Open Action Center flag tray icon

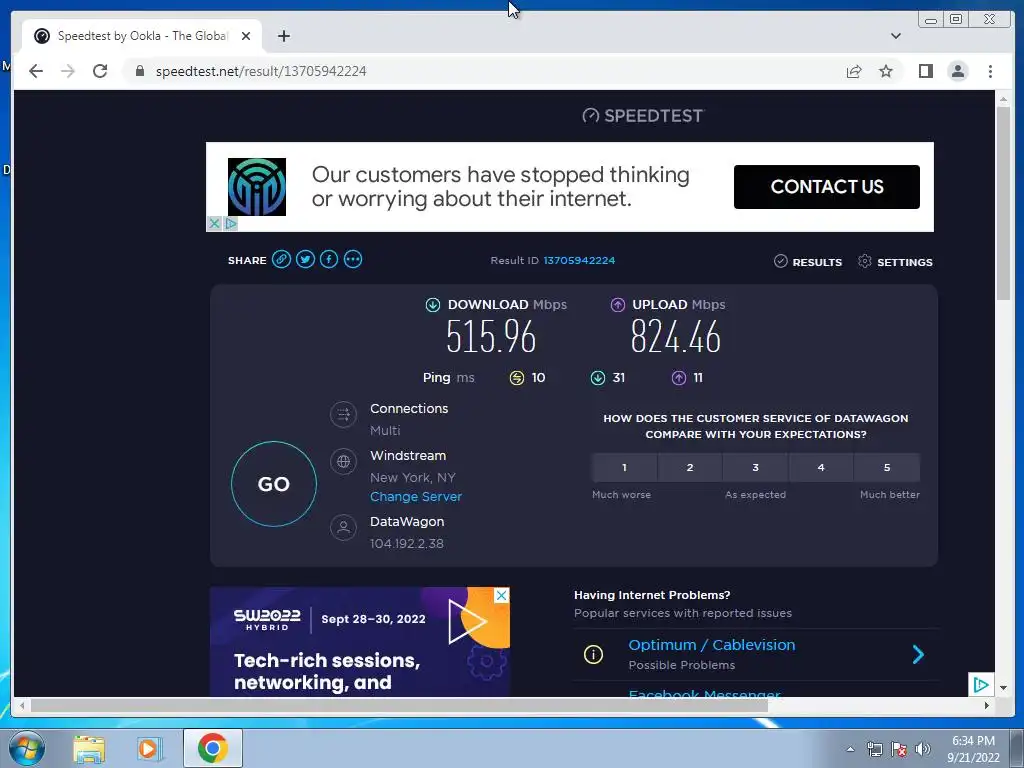899,749
